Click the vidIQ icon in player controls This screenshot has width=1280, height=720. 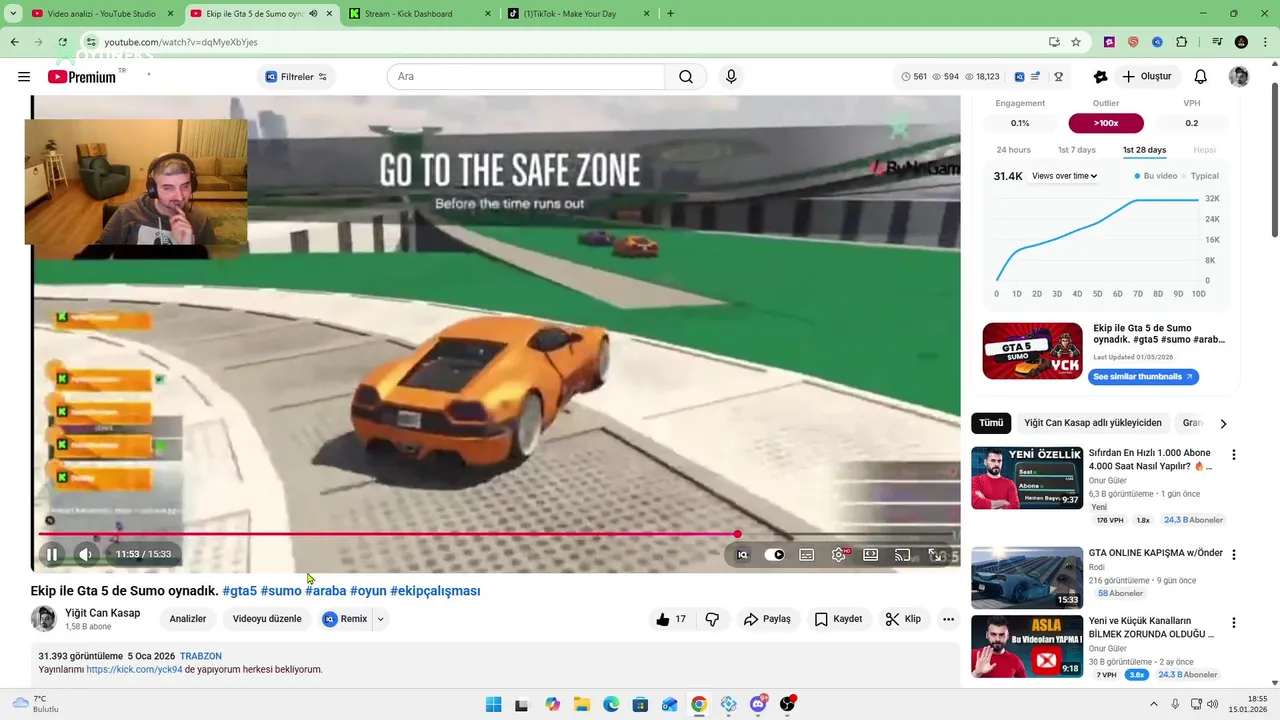[x=742, y=555]
